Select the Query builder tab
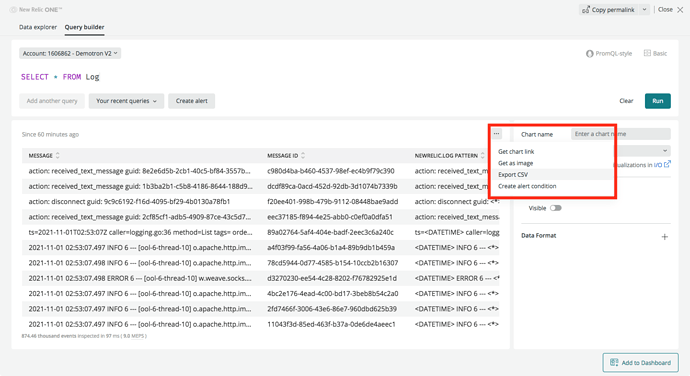 click(84, 27)
